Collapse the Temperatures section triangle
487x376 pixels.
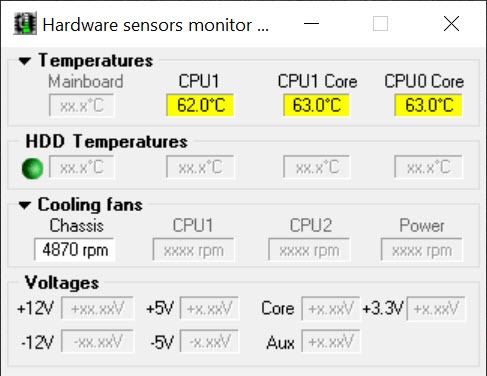click(x=25, y=61)
